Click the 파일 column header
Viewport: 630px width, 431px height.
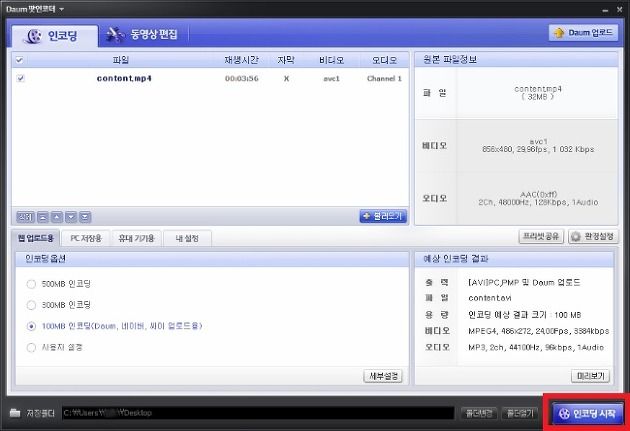(120, 60)
